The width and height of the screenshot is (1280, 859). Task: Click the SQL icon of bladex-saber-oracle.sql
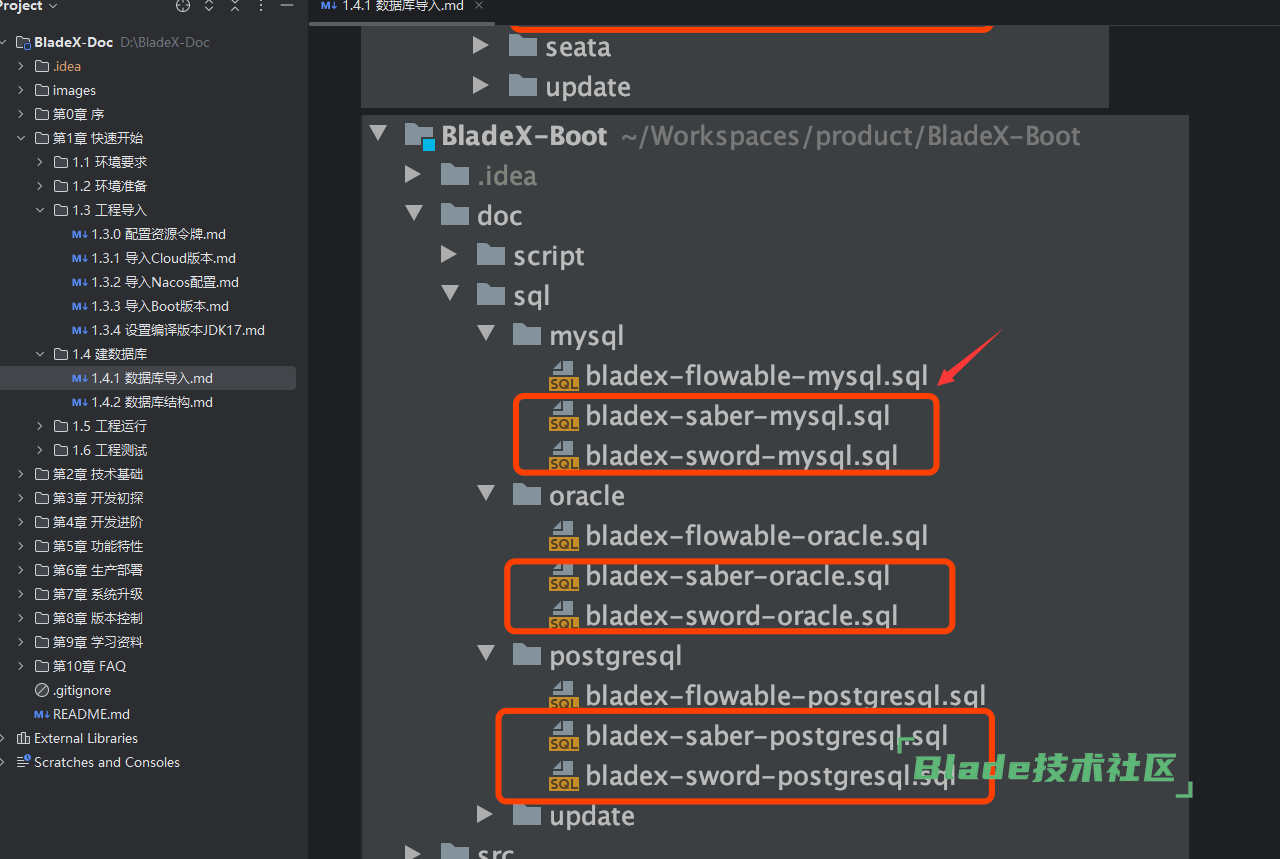tap(564, 577)
